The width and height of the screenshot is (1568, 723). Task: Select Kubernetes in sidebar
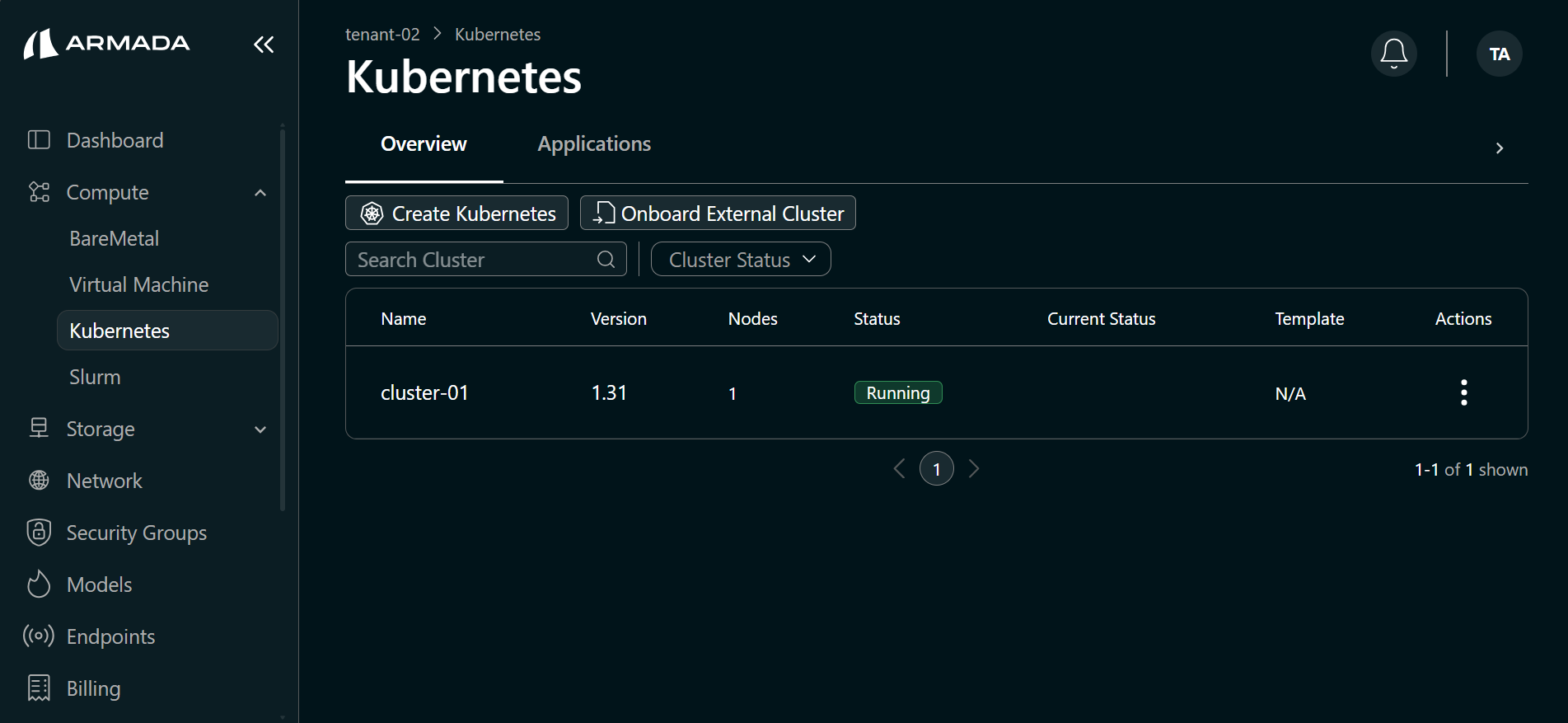[167, 331]
